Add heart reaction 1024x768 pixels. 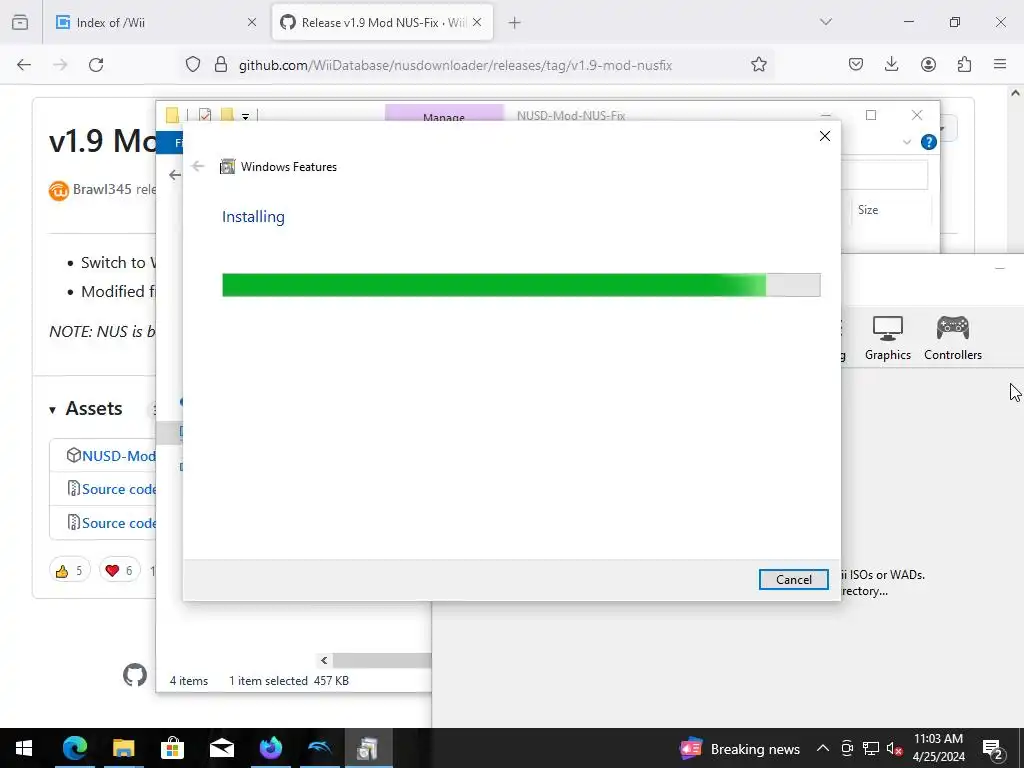[120, 571]
